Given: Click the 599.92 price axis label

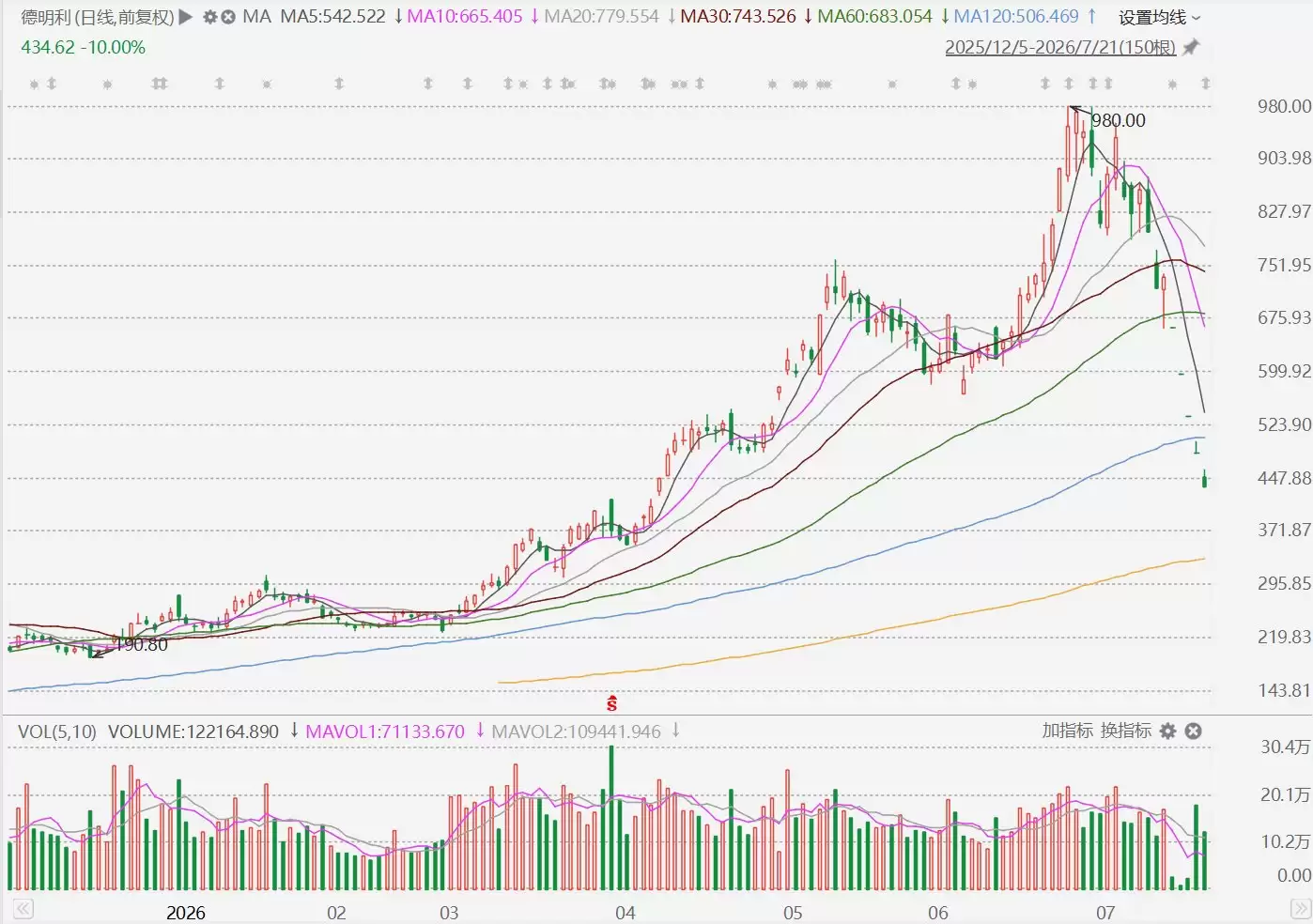Looking at the screenshot, I should coord(1285,371).
